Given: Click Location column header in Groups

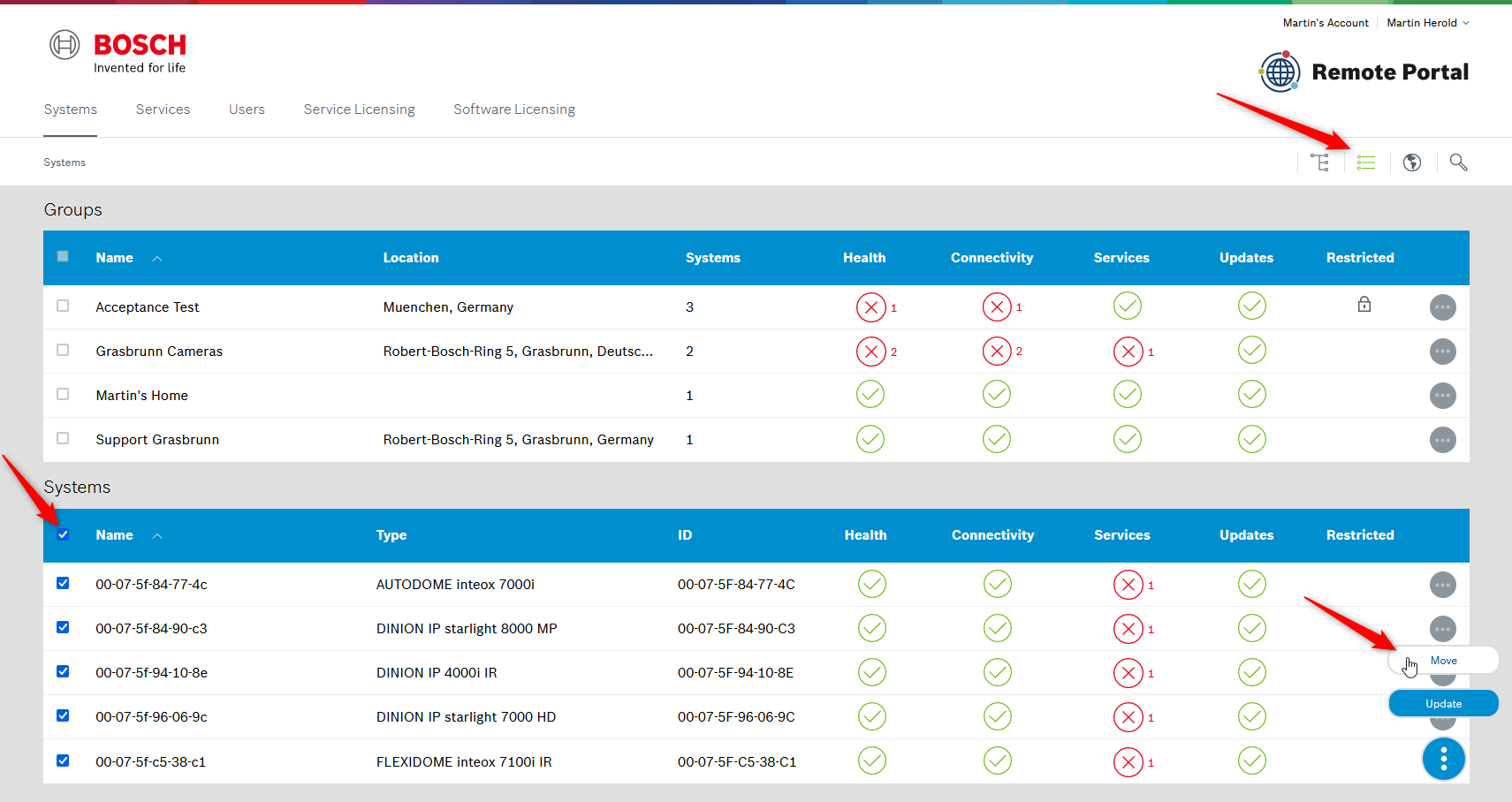Looking at the screenshot, I should [x=411, y=258].
